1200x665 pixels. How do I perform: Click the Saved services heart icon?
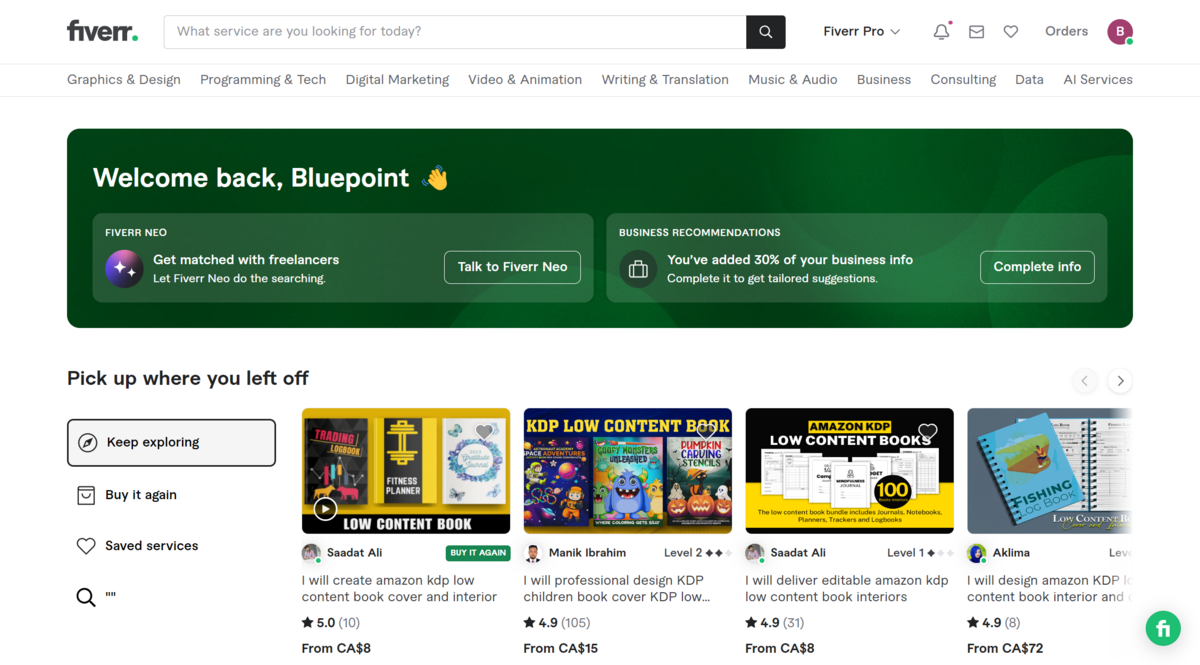(86, 546)
